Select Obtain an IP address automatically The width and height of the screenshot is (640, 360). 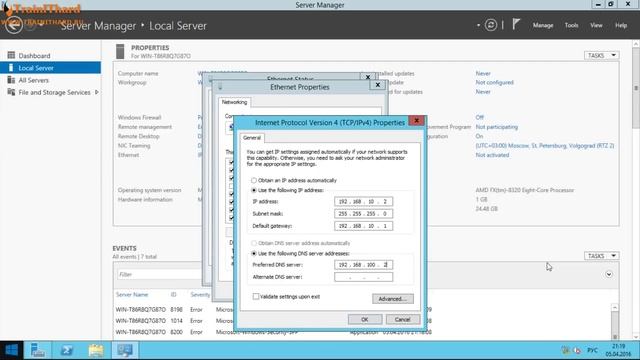pos(254,180)
